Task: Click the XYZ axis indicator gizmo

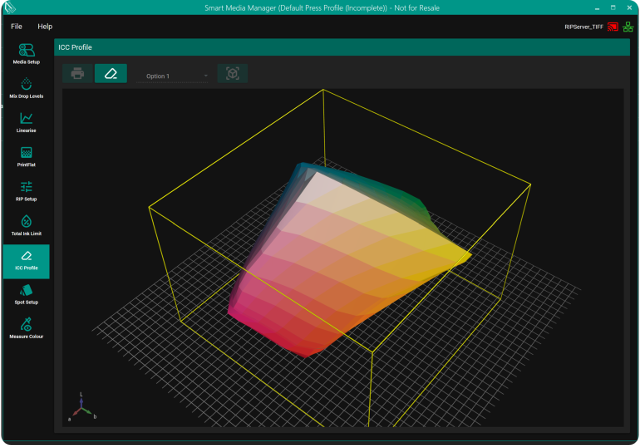Action: click(x=81, y=408)
